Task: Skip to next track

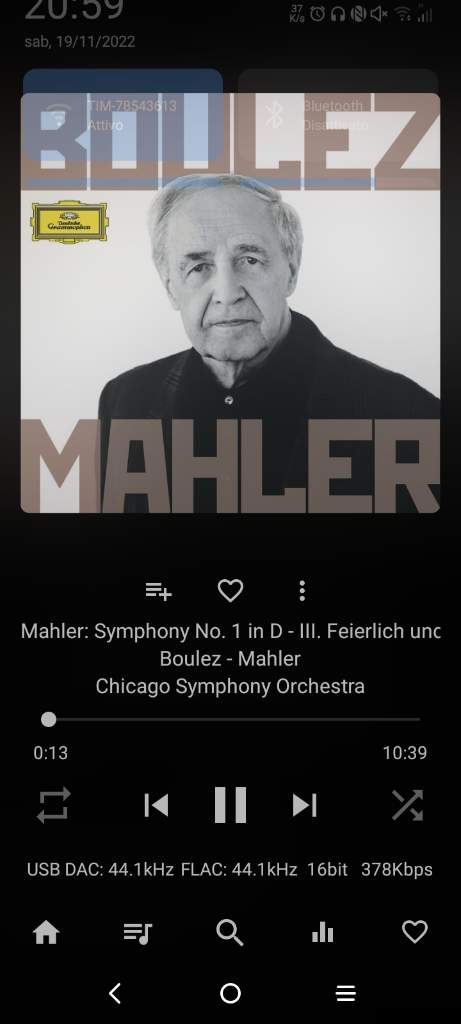Action: (x=304, y=805)
